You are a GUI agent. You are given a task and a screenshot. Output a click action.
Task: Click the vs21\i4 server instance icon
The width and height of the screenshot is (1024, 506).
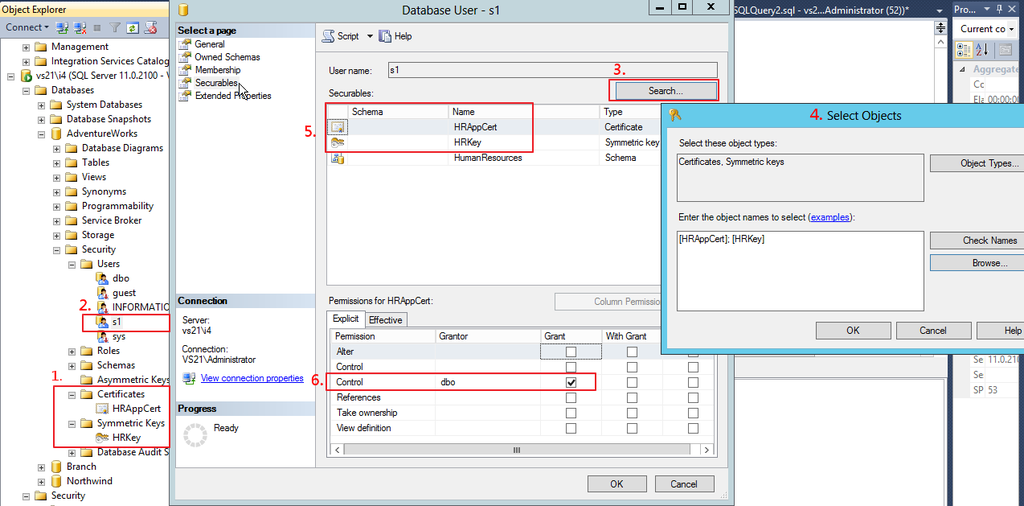coord(26,76)
